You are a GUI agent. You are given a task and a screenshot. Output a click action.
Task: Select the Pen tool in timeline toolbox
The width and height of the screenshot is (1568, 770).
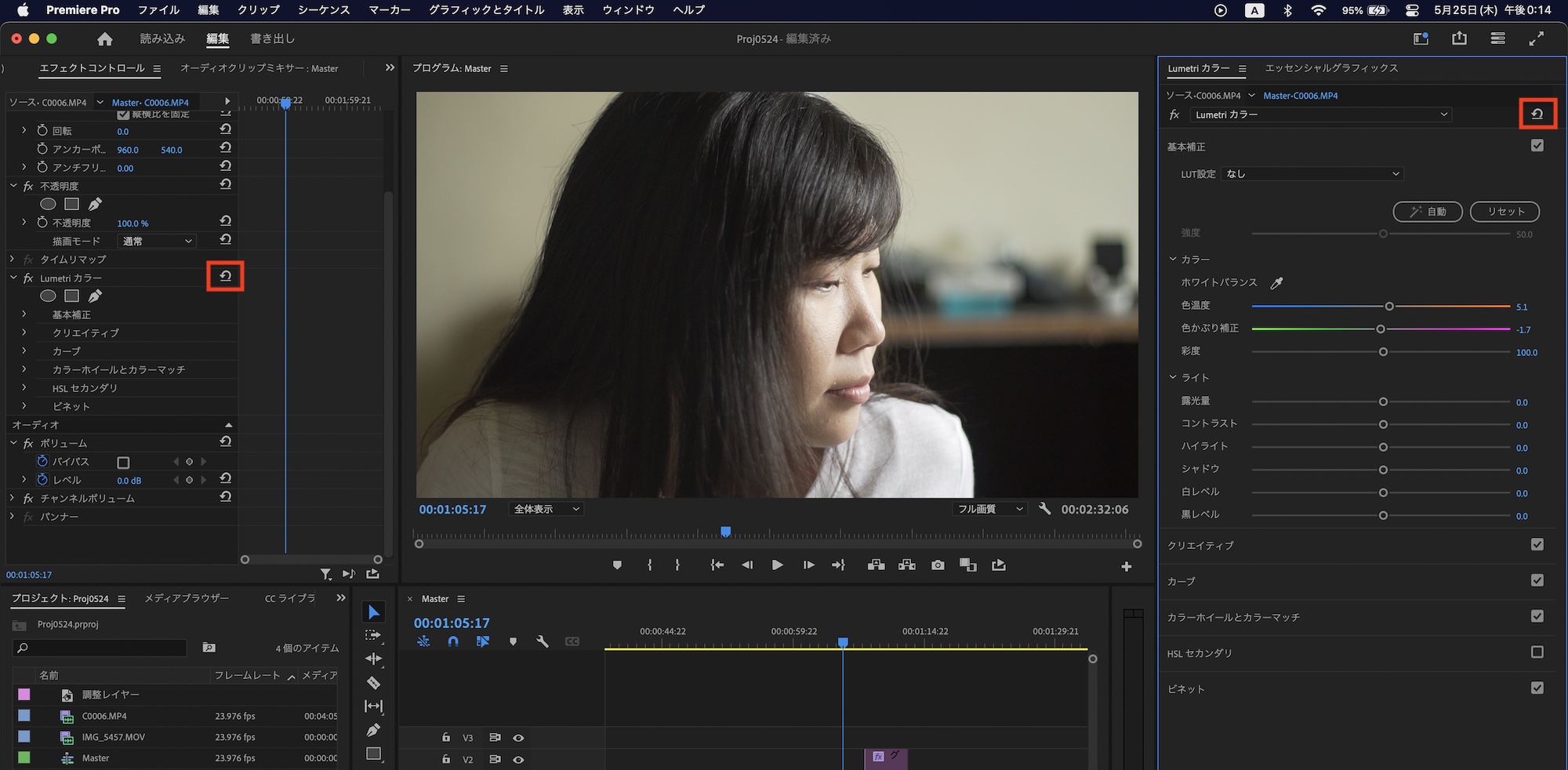(373, 730)
